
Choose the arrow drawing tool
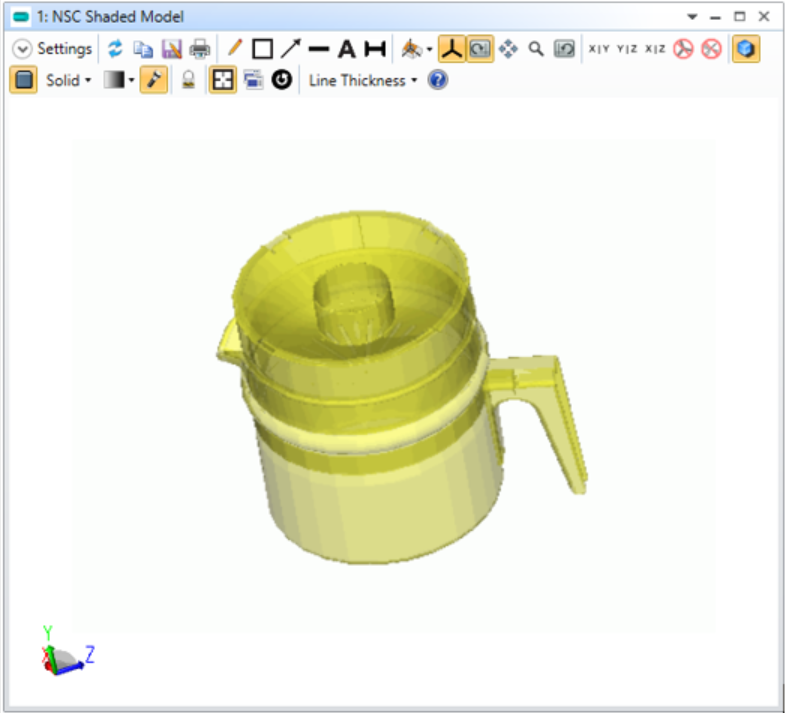point(290,48)
